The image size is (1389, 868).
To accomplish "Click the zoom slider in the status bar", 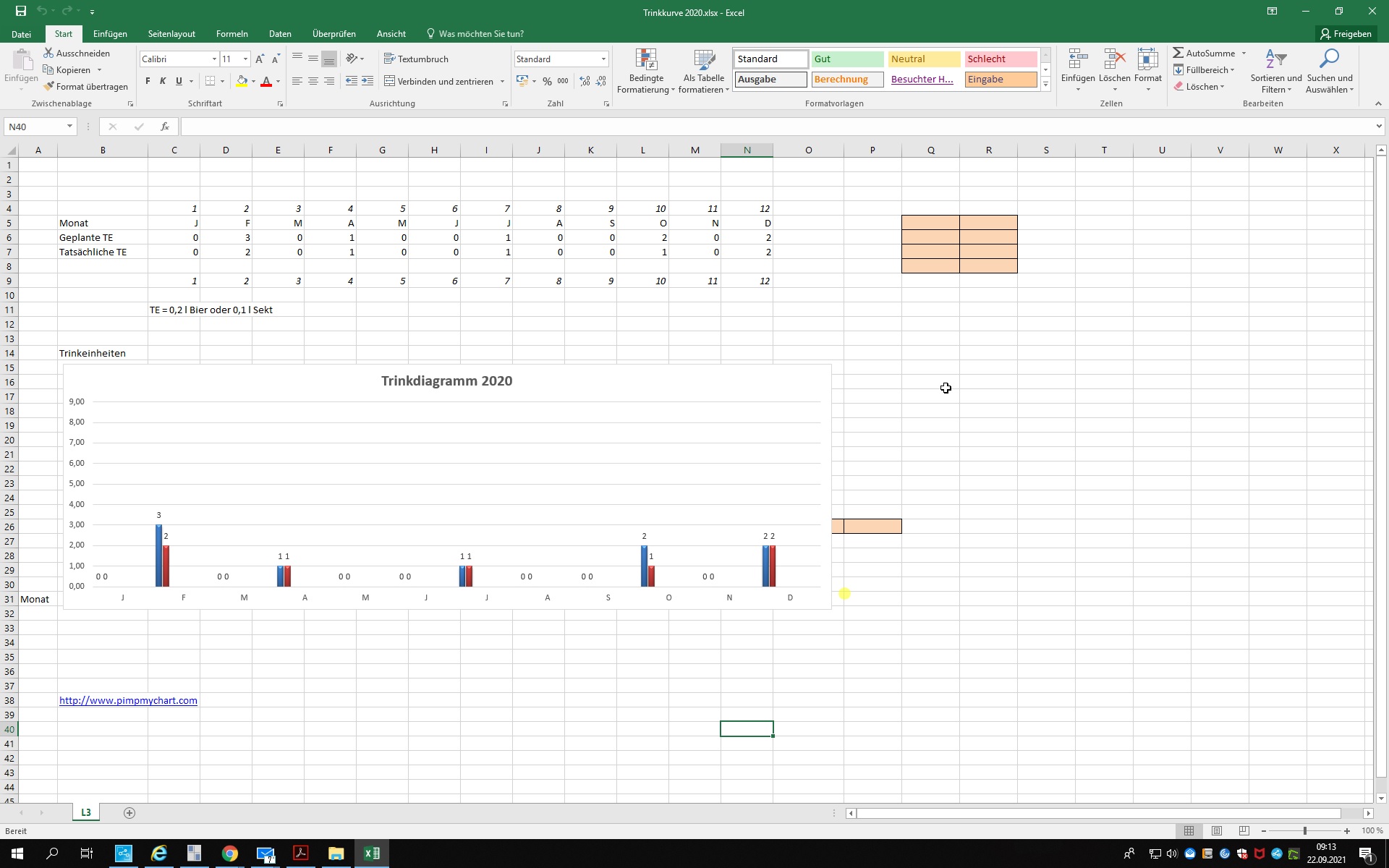I will [x=1305, y=830].
